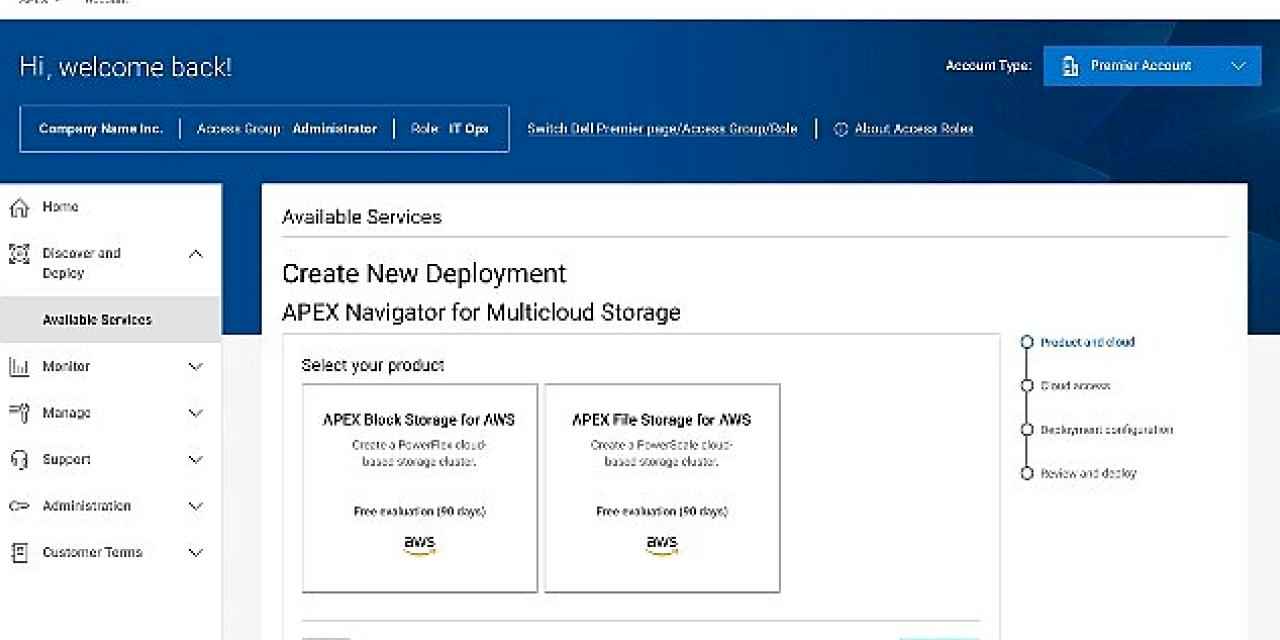1280x640 pixels.
Task: Choose the APEX File Storage for AWS card
Action: (661, 488)
